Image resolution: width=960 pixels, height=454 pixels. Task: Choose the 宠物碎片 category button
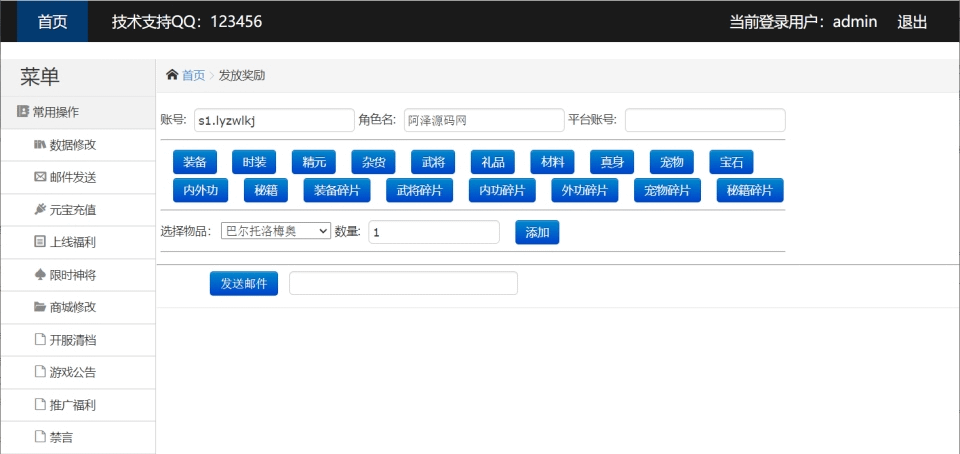pos(667,190)
